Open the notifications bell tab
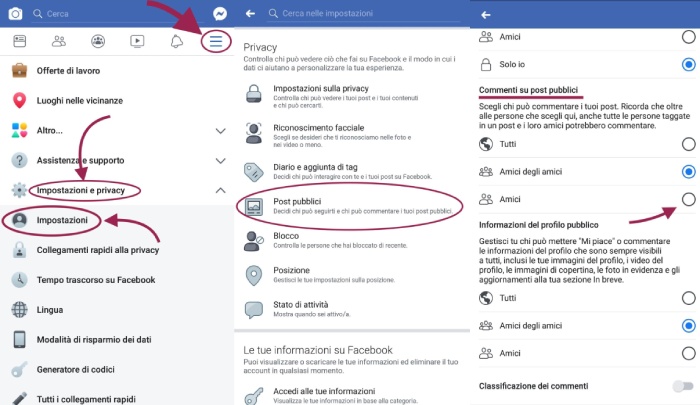This screenshot has width=700, height=405. [x=177, y=42]
